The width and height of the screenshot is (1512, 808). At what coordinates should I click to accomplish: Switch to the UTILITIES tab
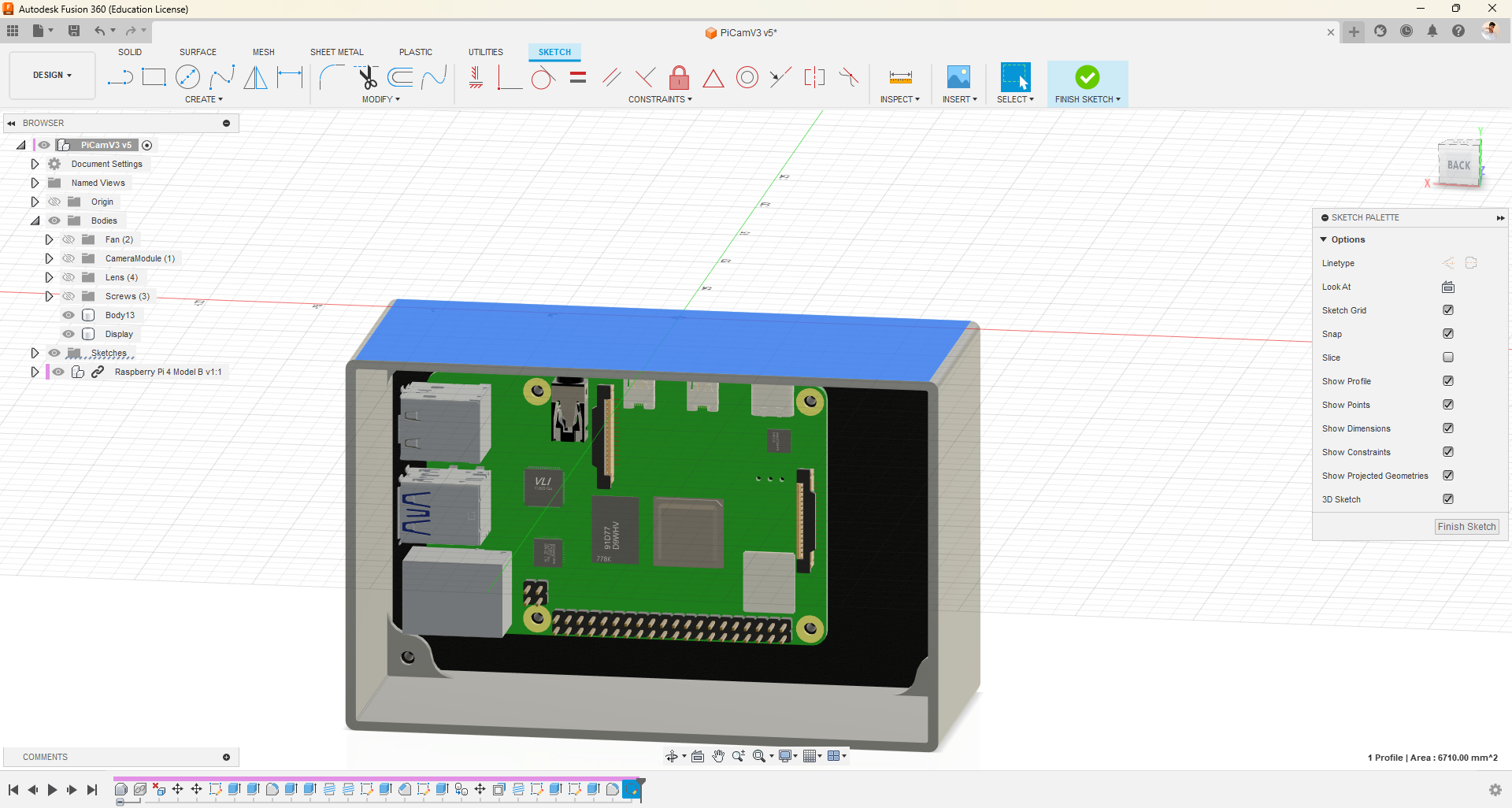point(486,52)
